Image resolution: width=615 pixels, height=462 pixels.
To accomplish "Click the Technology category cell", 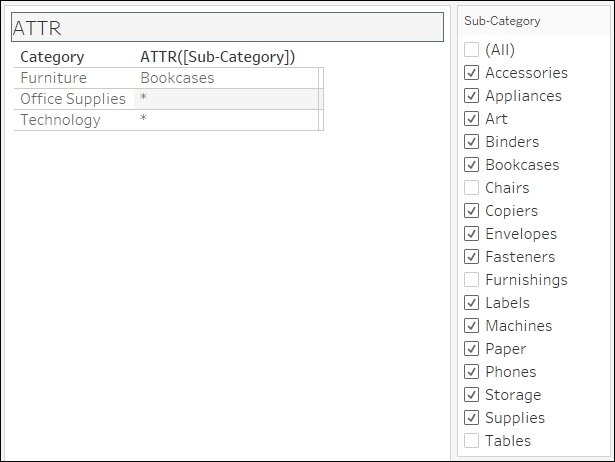I will pos(60,120).
